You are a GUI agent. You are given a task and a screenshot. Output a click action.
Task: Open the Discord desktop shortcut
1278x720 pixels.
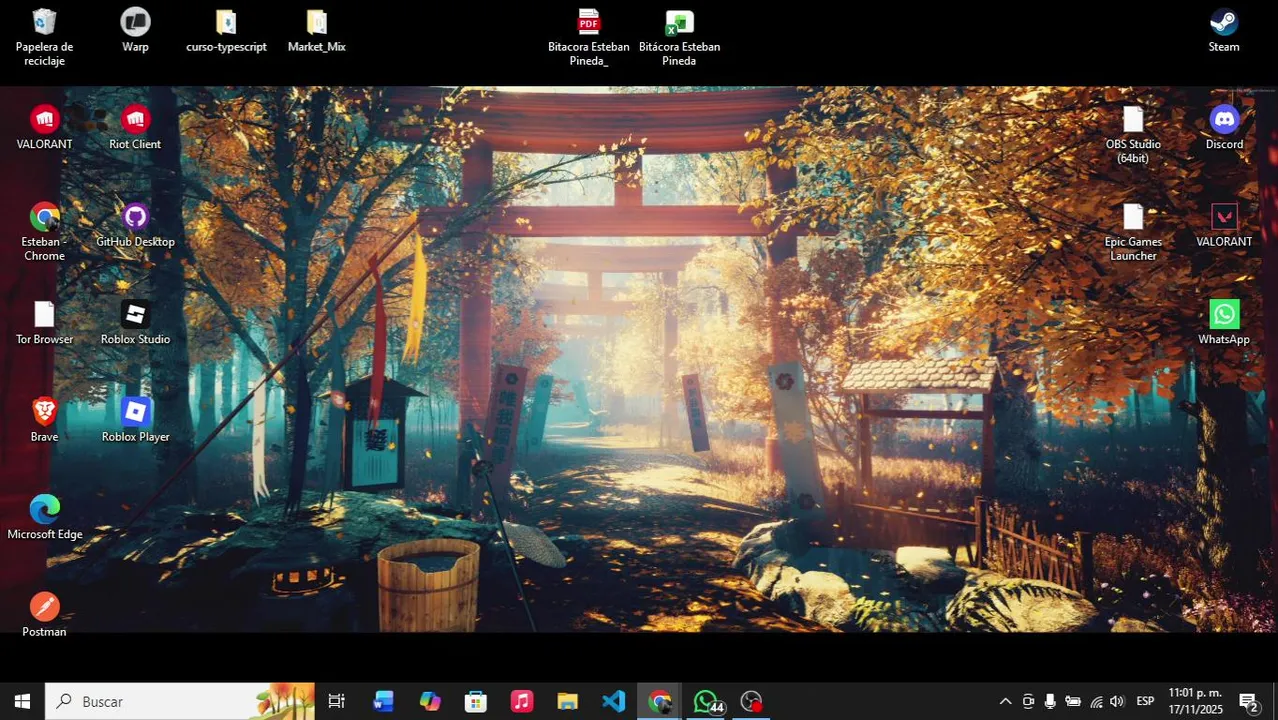[1224, 128]
